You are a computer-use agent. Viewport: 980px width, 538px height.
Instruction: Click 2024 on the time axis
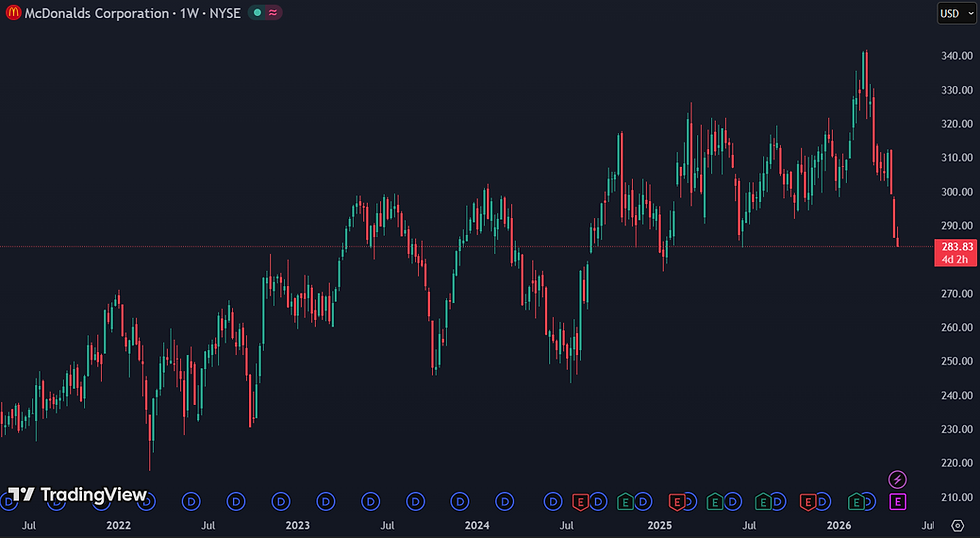pos(477,526)
